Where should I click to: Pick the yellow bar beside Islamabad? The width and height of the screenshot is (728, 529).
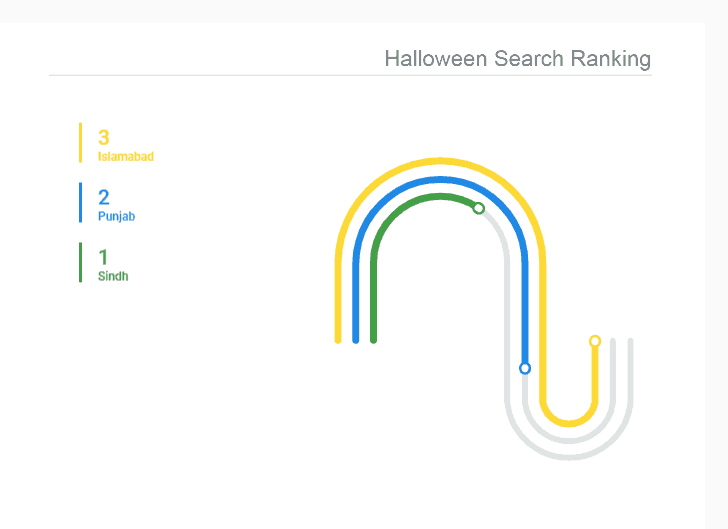click(x=80, y=142)
